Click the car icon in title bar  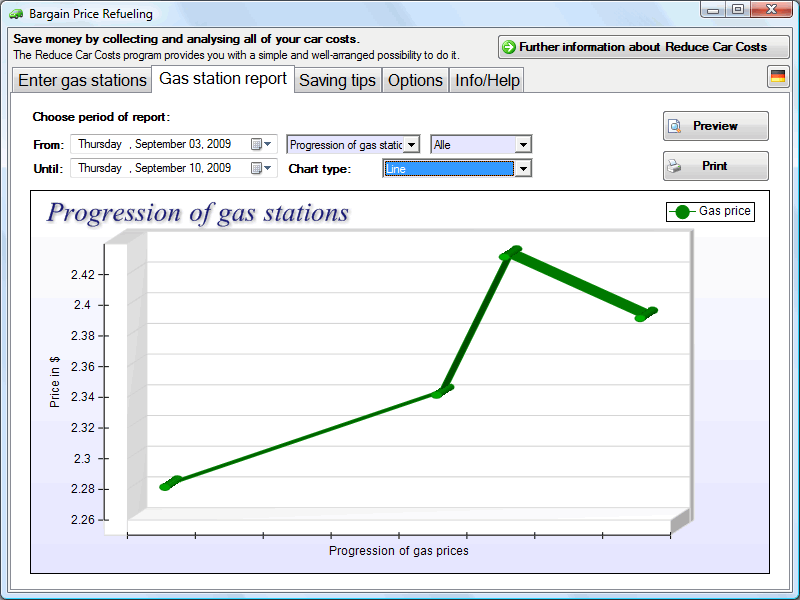tap(17, 14)
